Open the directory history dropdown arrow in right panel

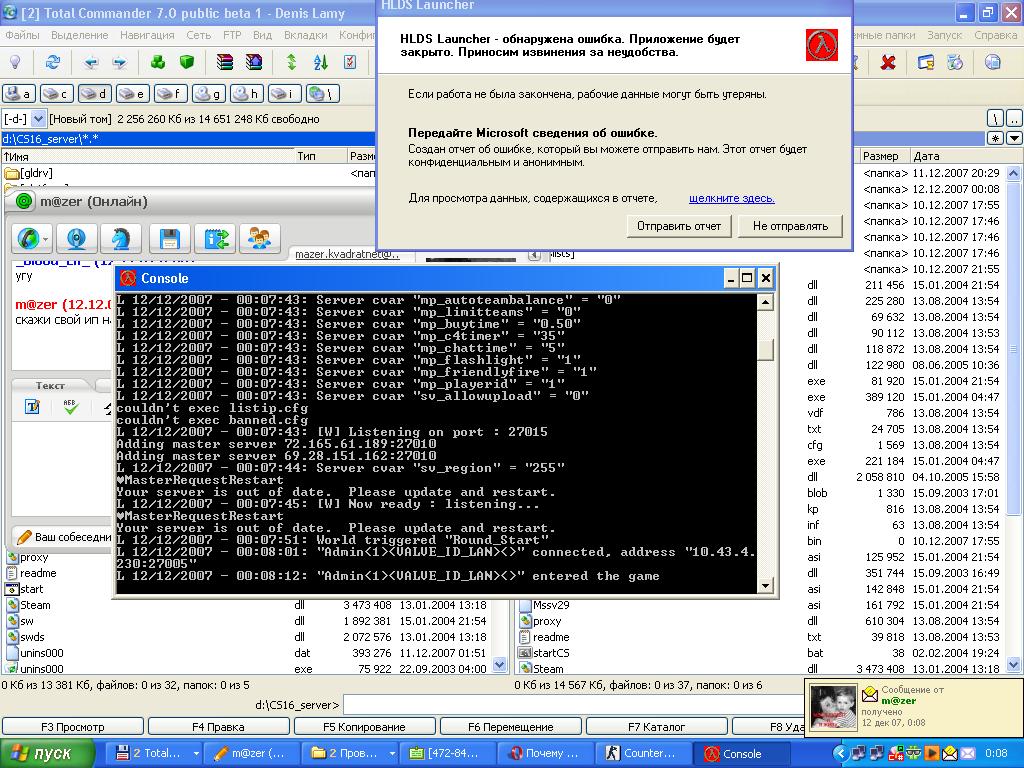coord(1014,138)
